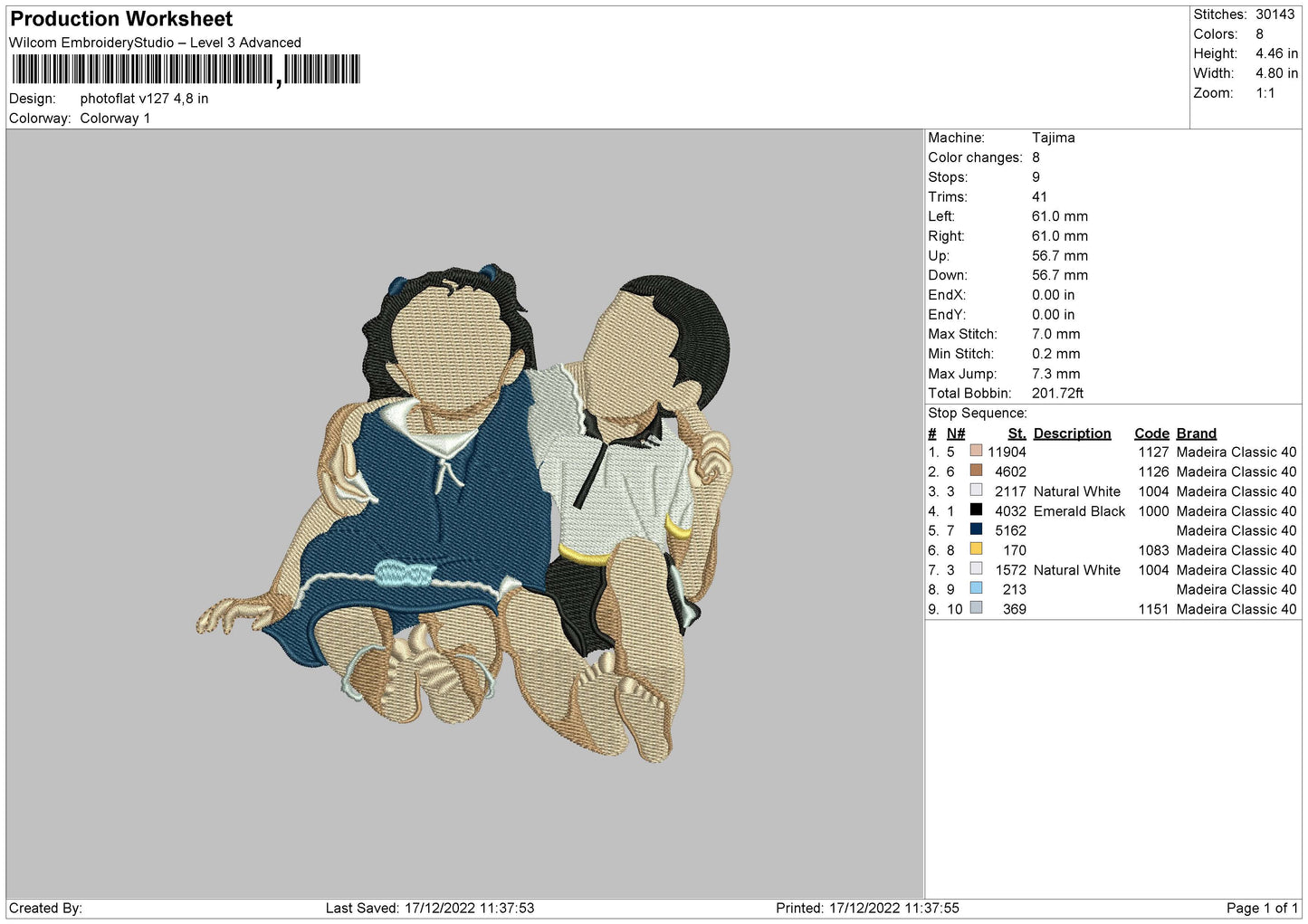Click the height value '4.46 in'
The width and height of the screenshot is (1308, 924).
pyautogui.click(x=1276, y=53)
